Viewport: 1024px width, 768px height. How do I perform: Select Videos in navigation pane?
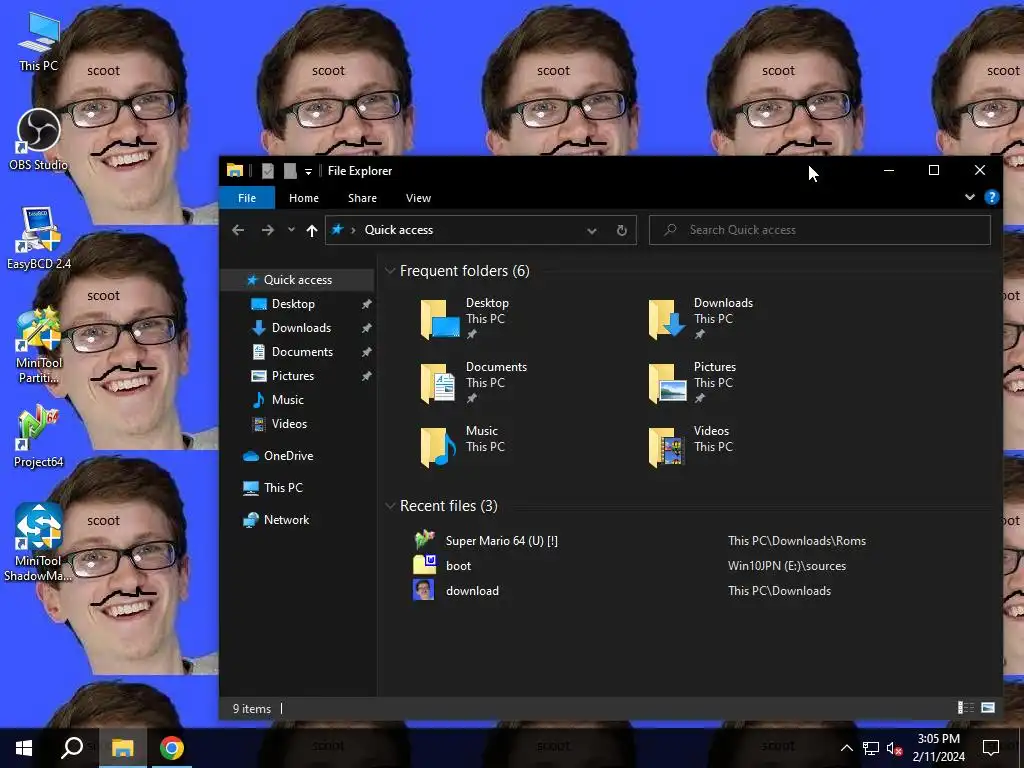[289, 424]
